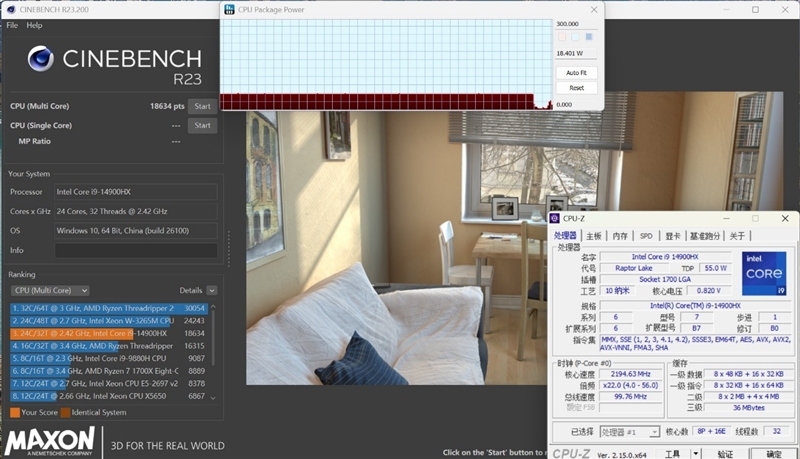The height and width of the screenshot is (459, 800).
Task: Click the brown Identical System legend swatch
Action: coord(65,412)
